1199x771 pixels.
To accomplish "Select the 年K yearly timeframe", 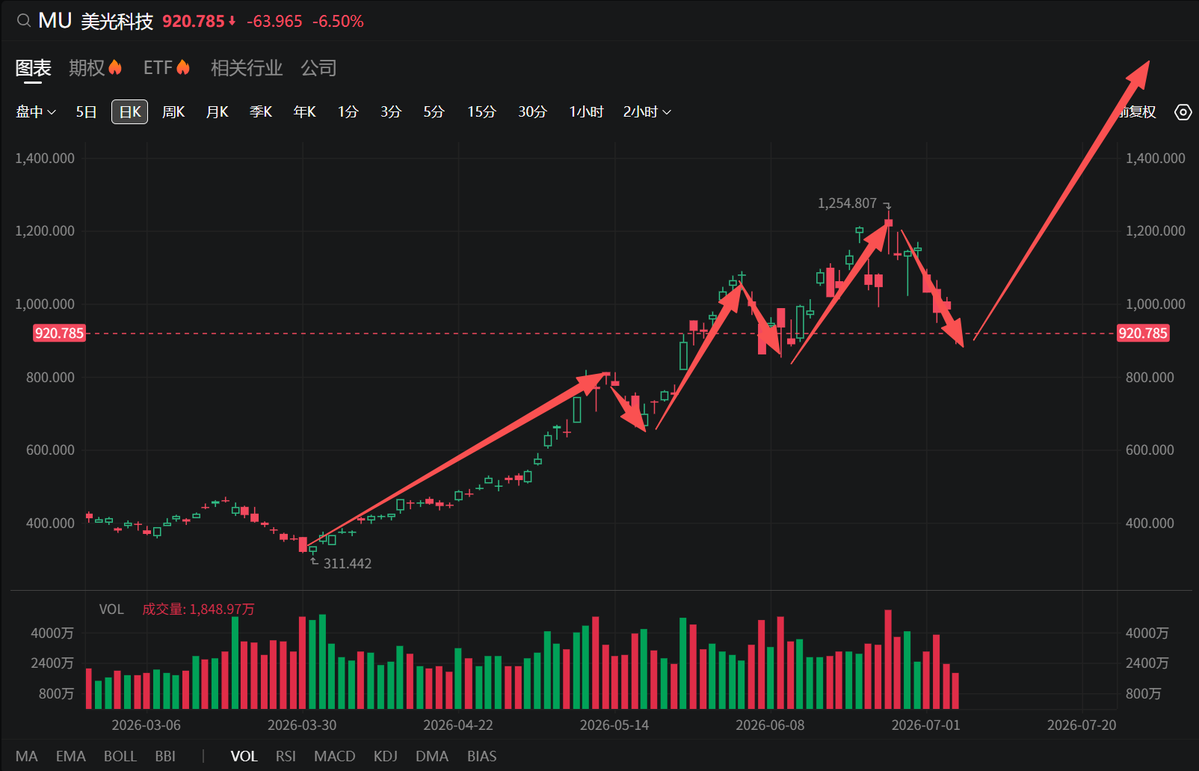I will [304, 112].
